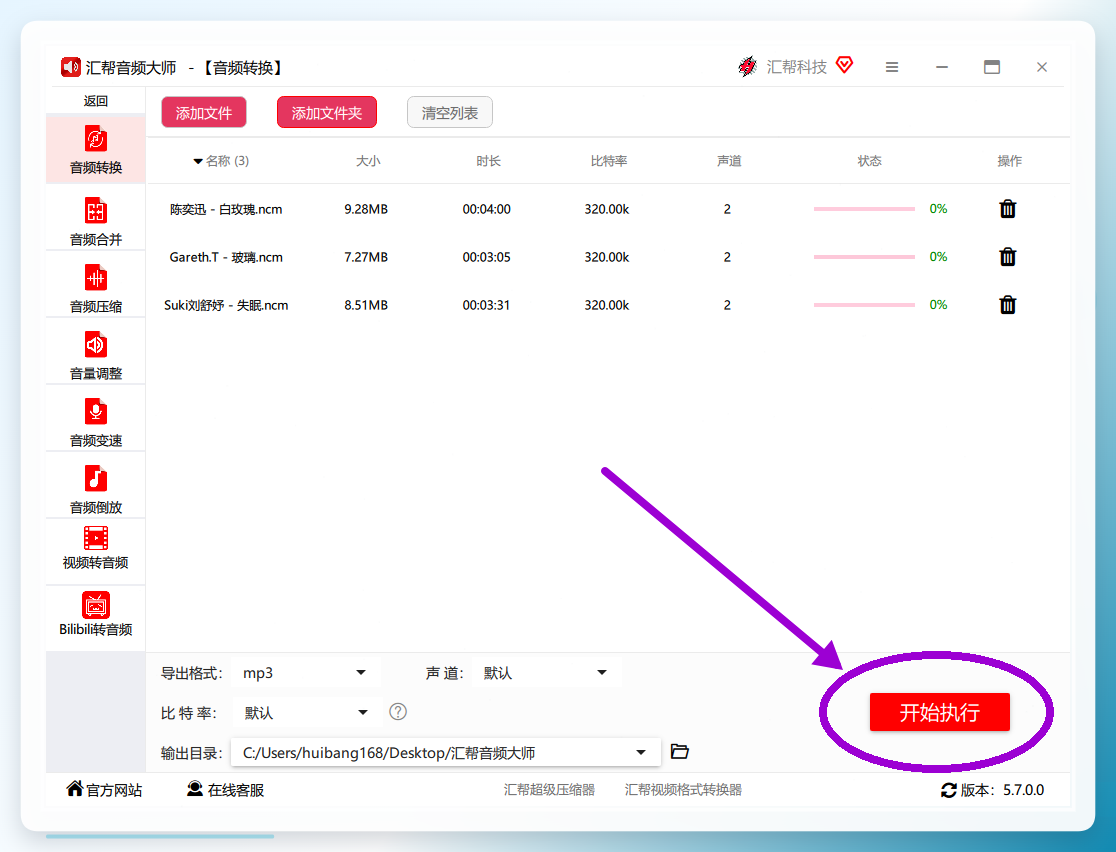Click the 9.28MB size cell

coord(366,209)
